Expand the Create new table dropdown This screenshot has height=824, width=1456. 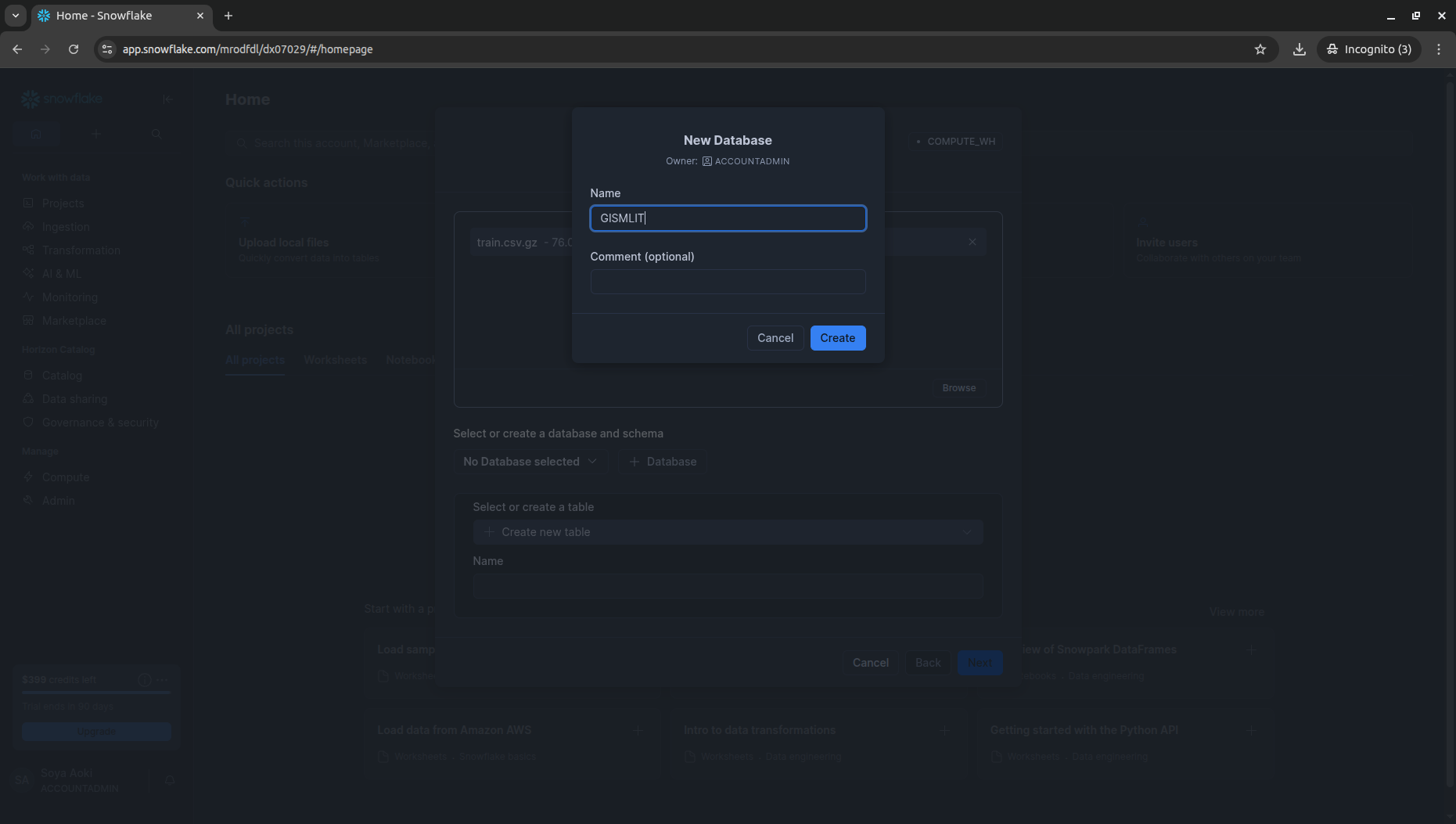tap(728, 532)
